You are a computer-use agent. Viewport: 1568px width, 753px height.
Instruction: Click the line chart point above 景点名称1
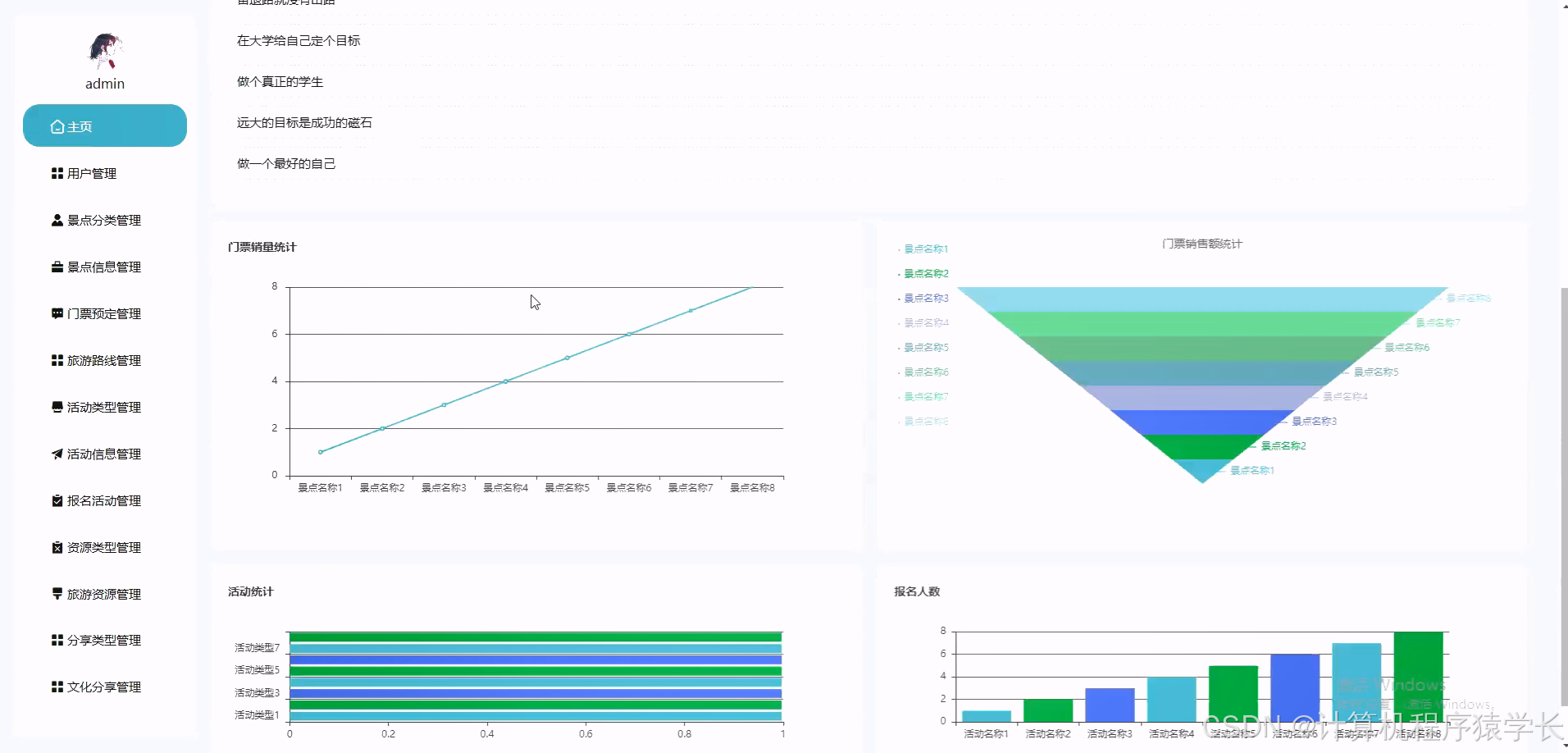[321, 452]
